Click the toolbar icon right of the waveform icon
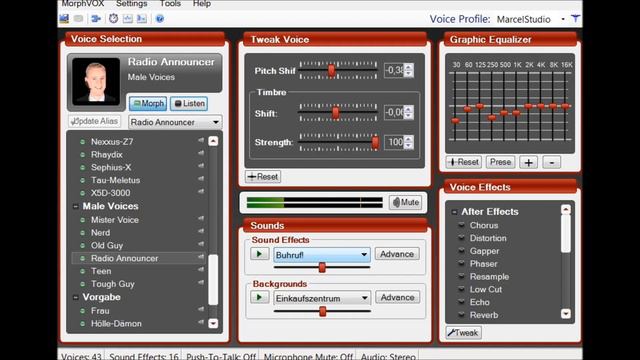The image size is (640, 360). (142, 19)
